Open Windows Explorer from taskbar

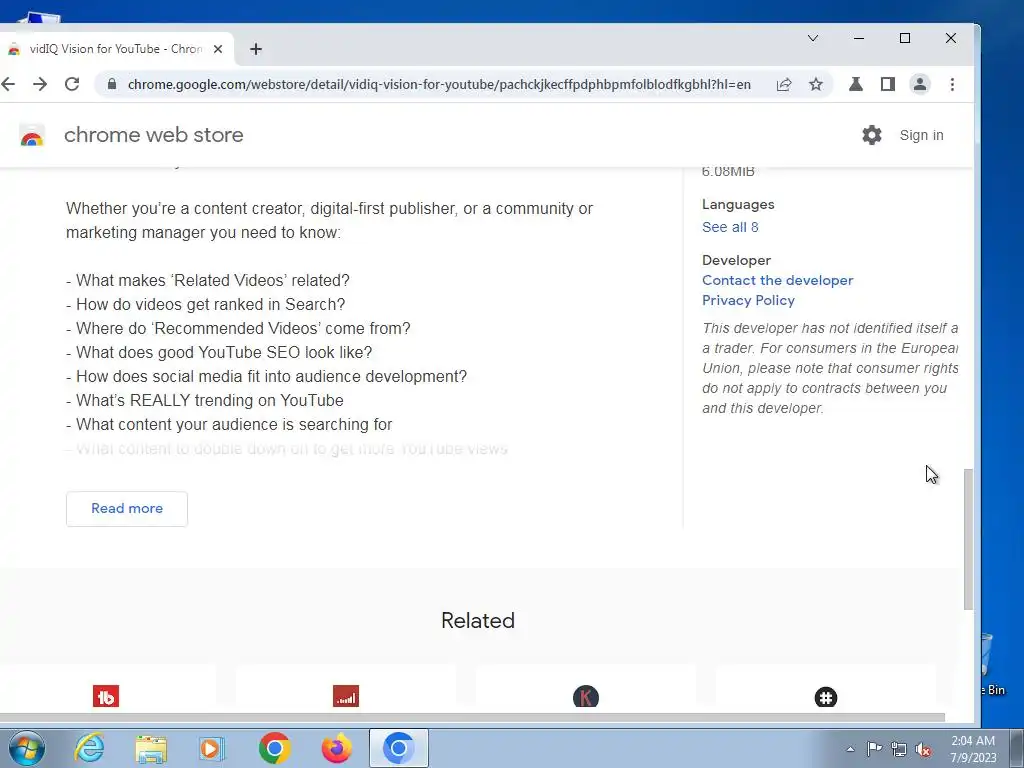pos(152,748)
